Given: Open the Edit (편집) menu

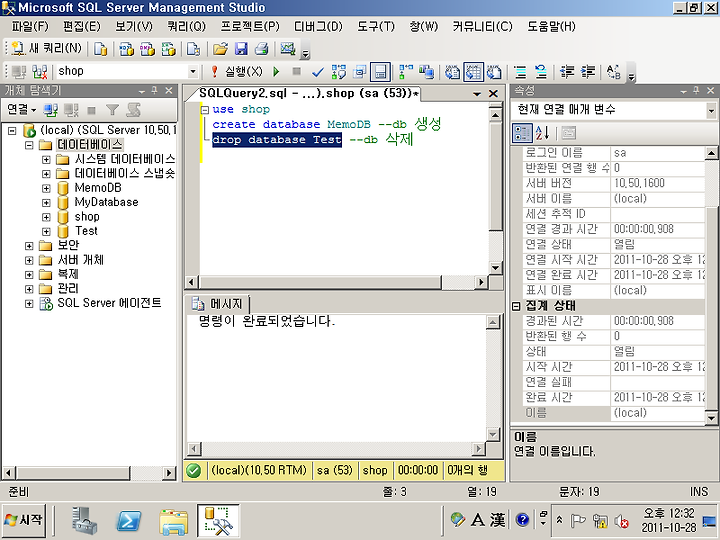Looking at the screenshot, I should tap(81, 26).
